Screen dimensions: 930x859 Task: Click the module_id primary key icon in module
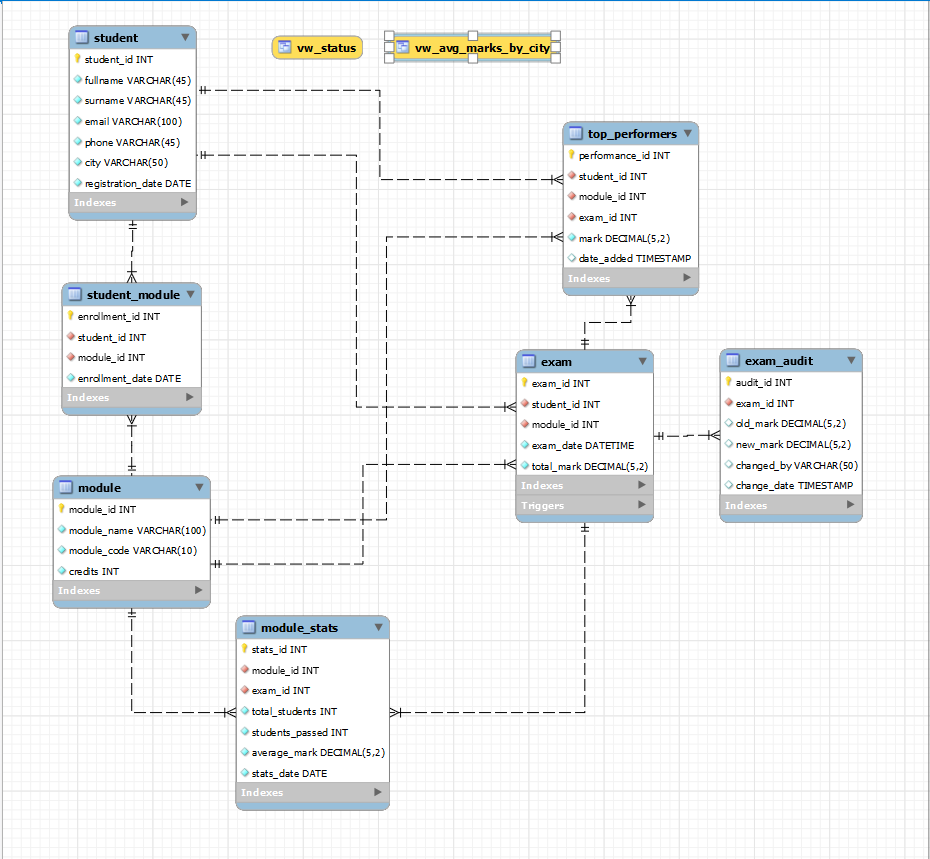[62, 508]
